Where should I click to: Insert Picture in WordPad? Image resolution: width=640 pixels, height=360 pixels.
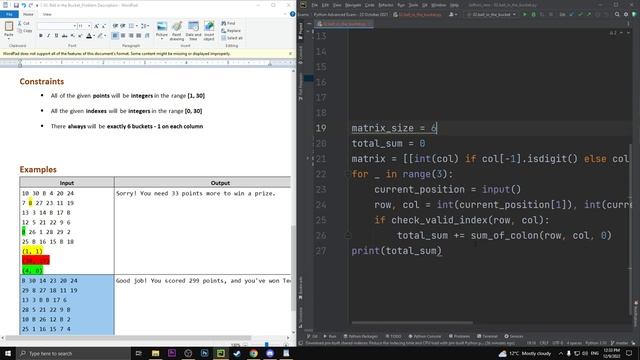[x=162, y=30]
